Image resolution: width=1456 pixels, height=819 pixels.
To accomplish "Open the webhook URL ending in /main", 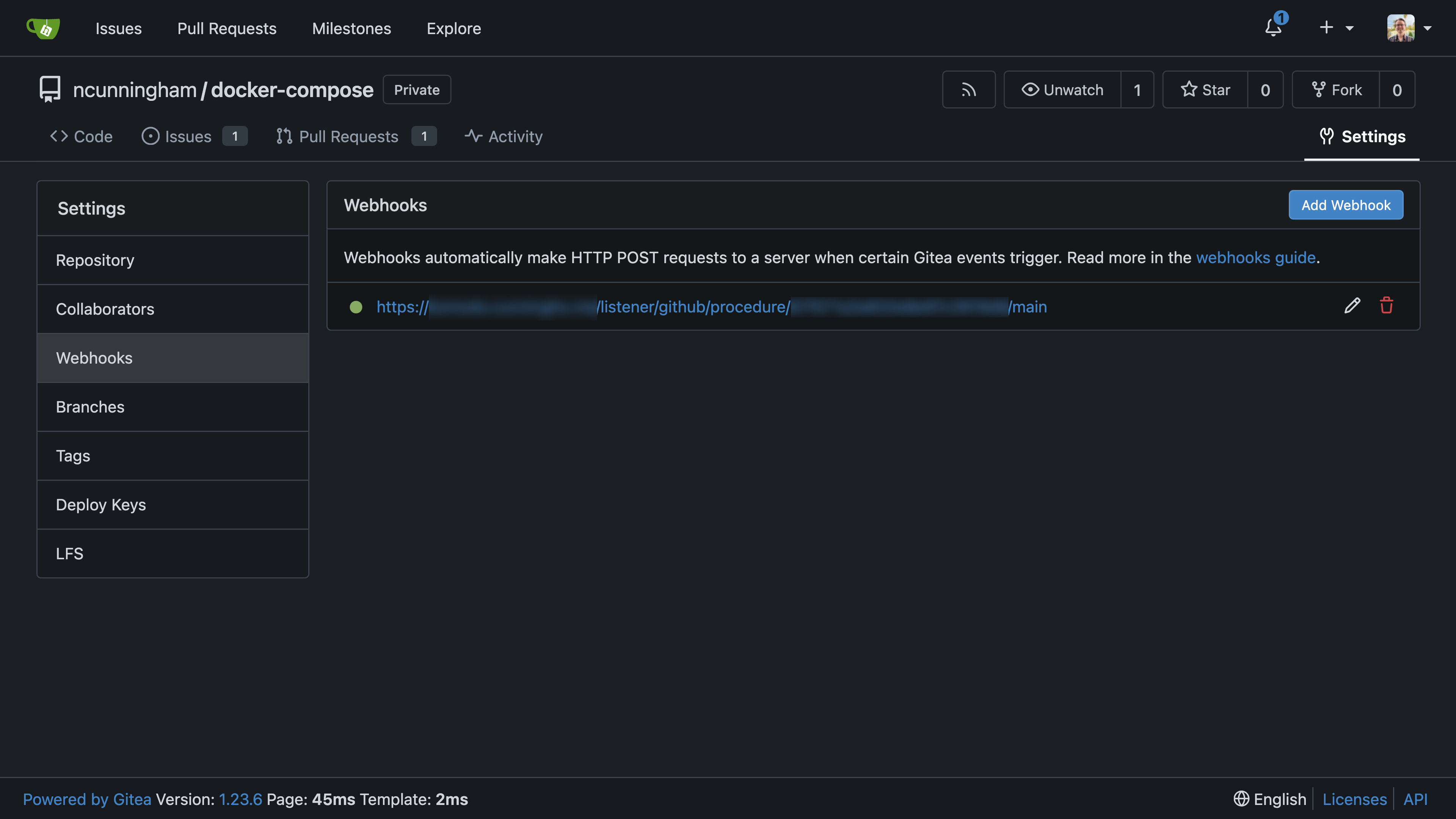I will point(712,307).
